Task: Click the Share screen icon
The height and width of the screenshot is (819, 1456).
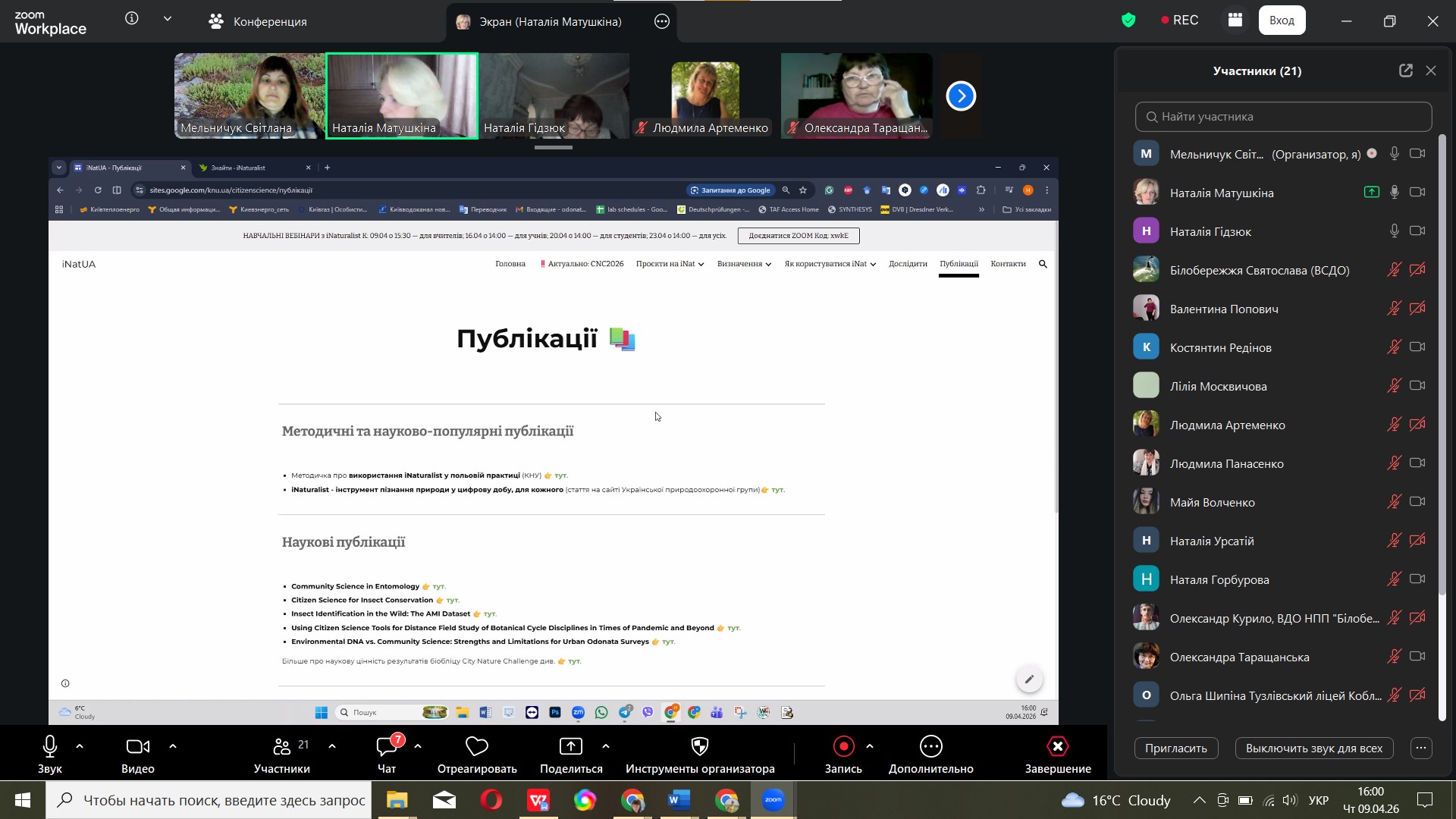Action: click(x=570, y=747)
